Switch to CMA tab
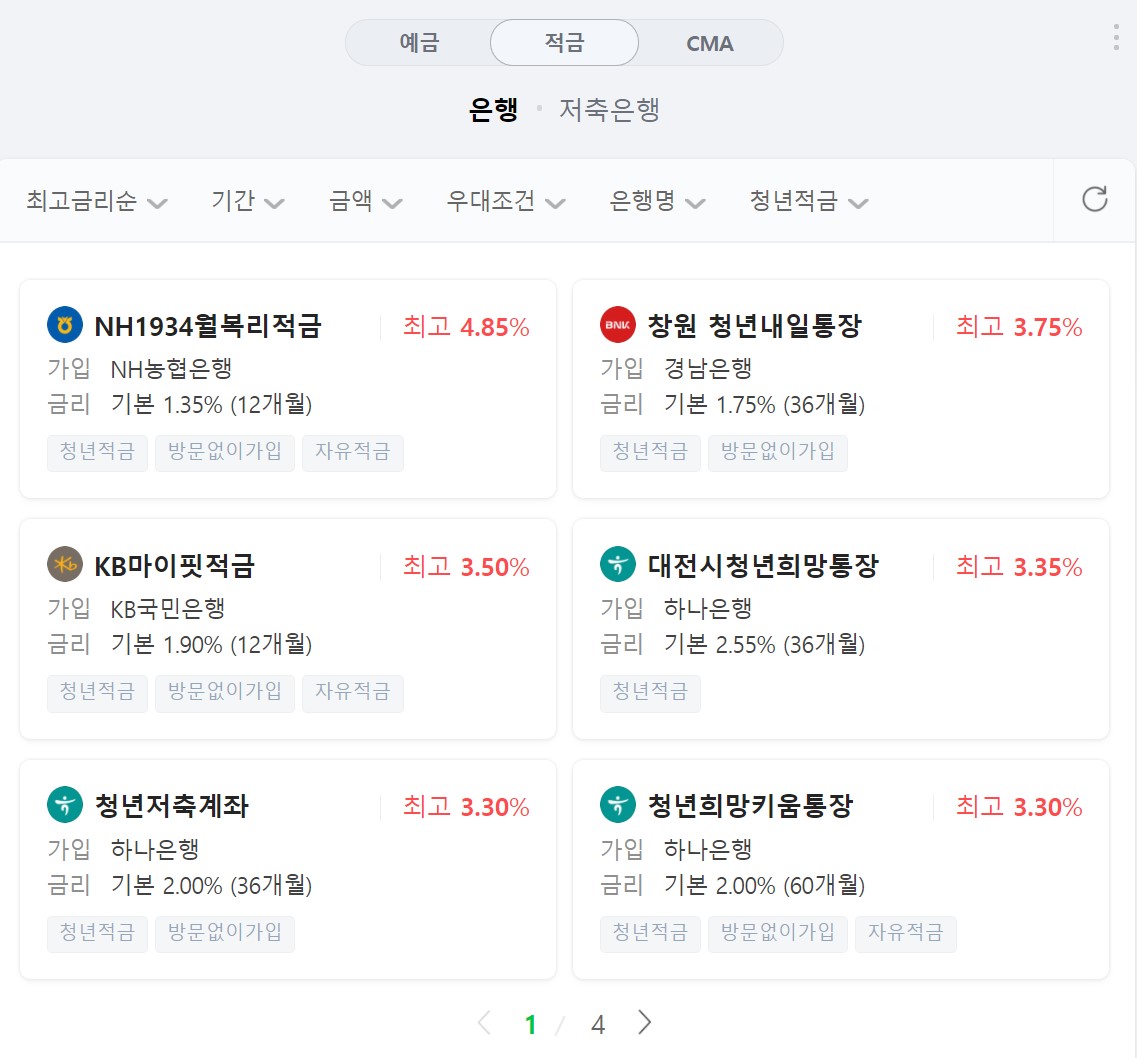Image resolution: width=1137 pixels, height=1058 pixels. click(x=710, y=43)
